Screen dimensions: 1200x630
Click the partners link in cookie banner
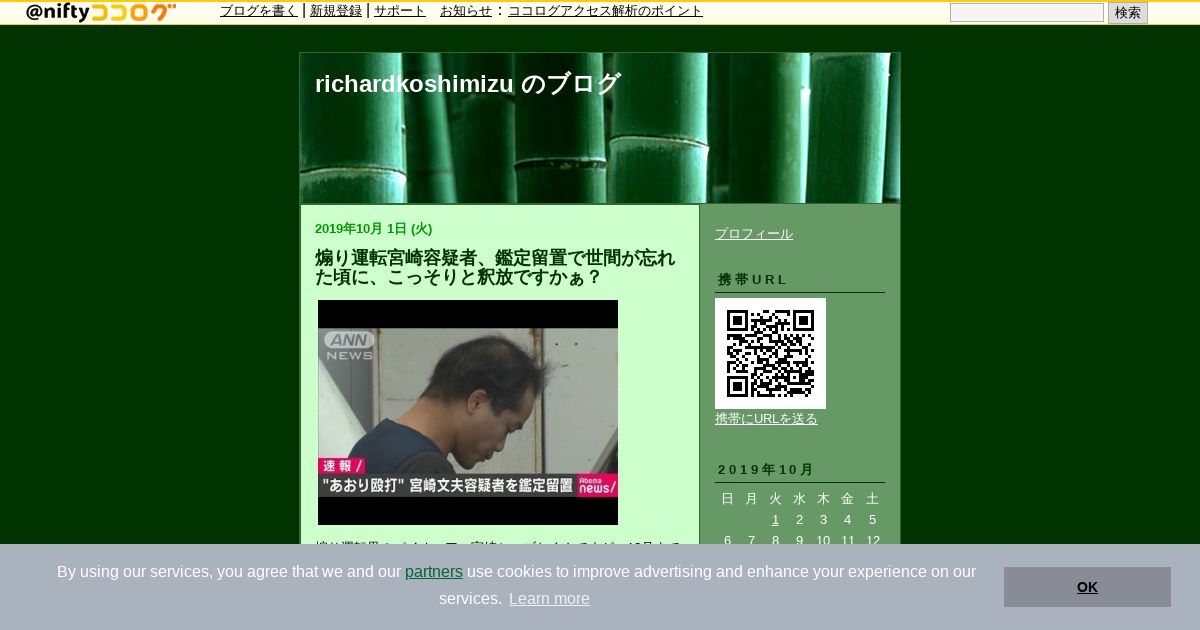click(x=434, y=572)
